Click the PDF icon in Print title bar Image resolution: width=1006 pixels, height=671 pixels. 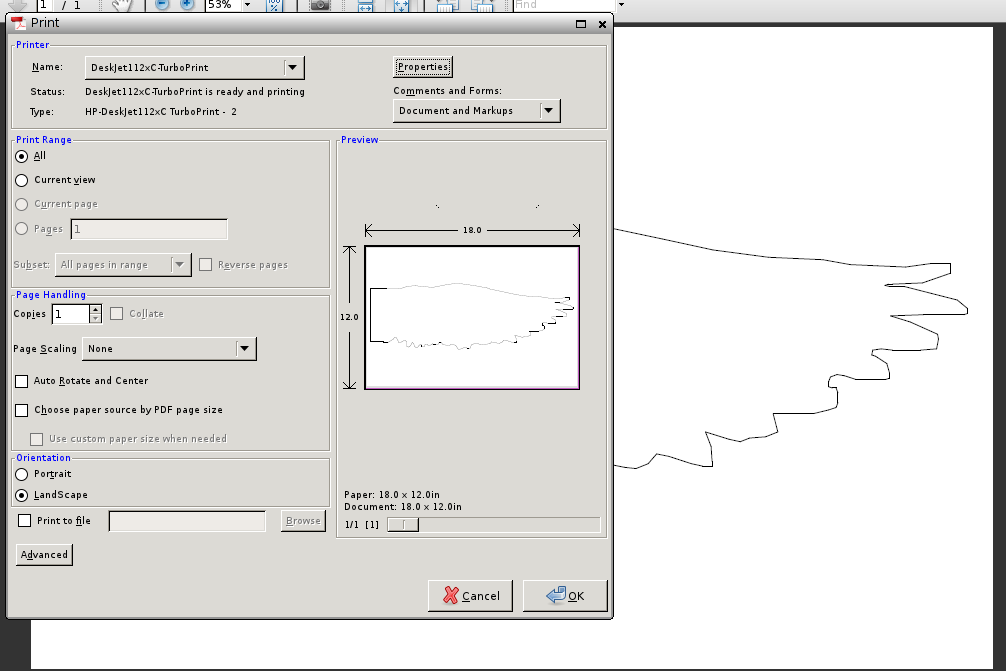point(19,23)
